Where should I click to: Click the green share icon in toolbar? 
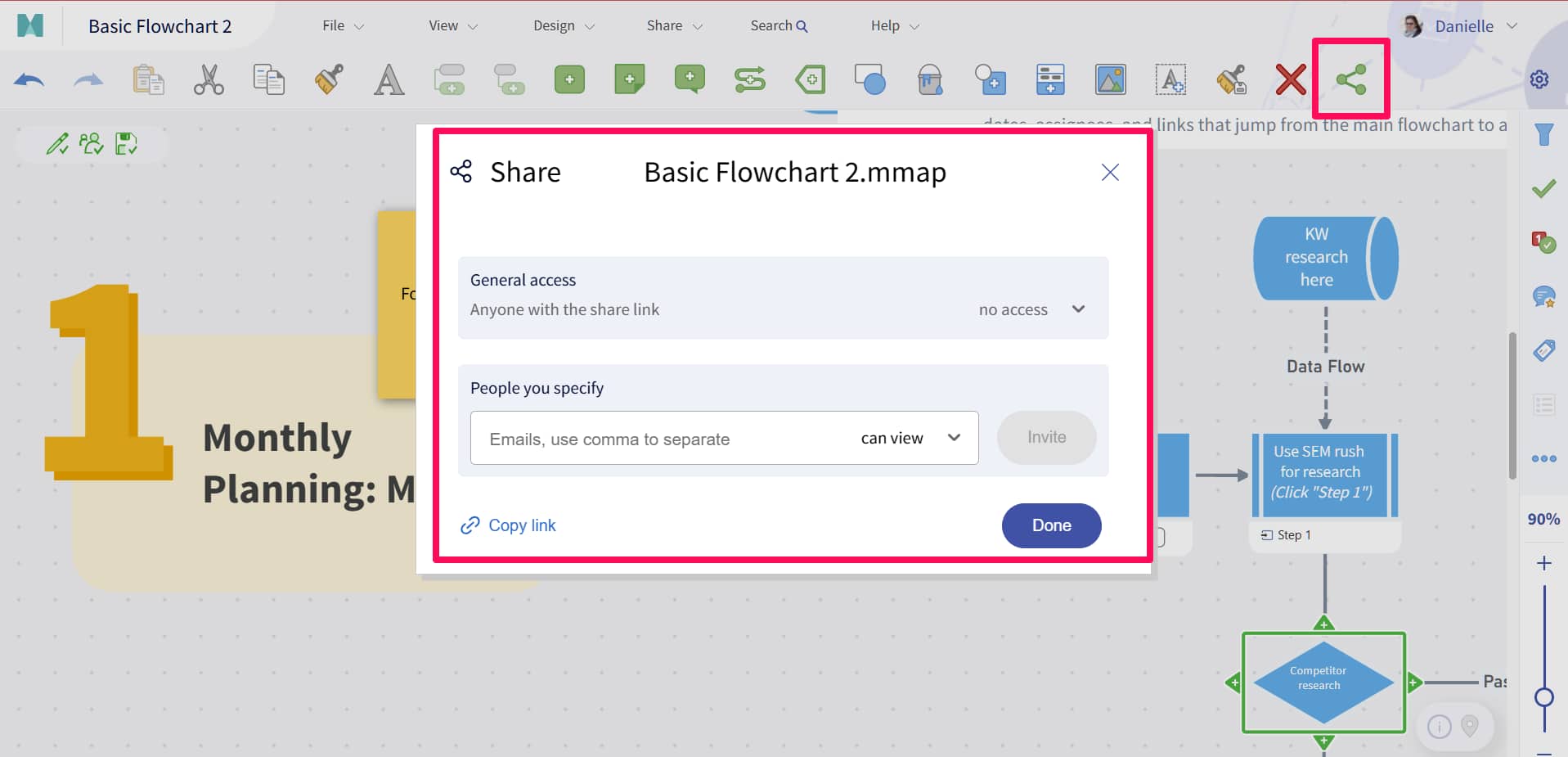tap(1350, 79)
